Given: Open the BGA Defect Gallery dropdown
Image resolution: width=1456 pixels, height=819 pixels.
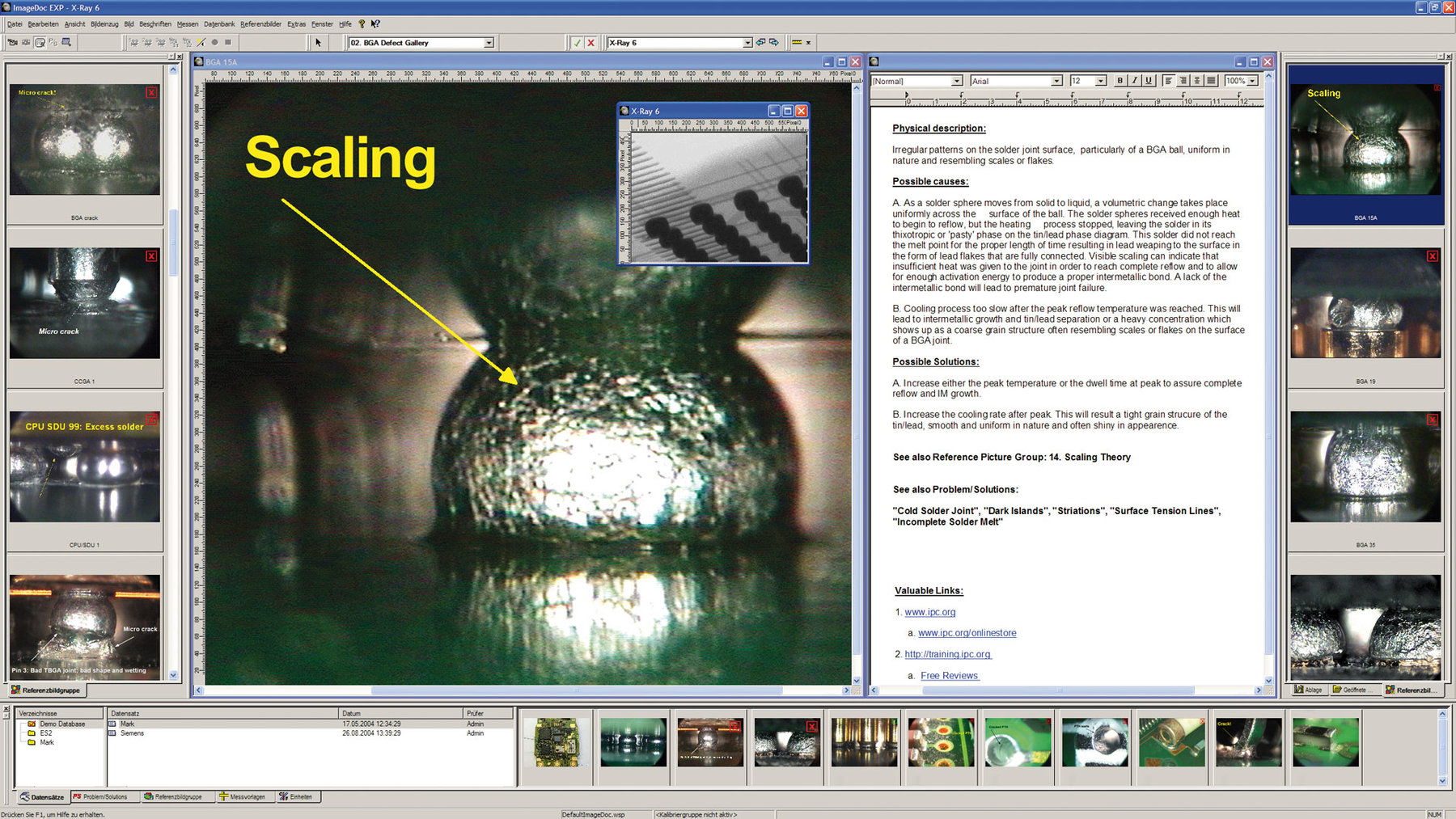Looking at the screenshot, I should pyautogui.click(x=489, y=43).
